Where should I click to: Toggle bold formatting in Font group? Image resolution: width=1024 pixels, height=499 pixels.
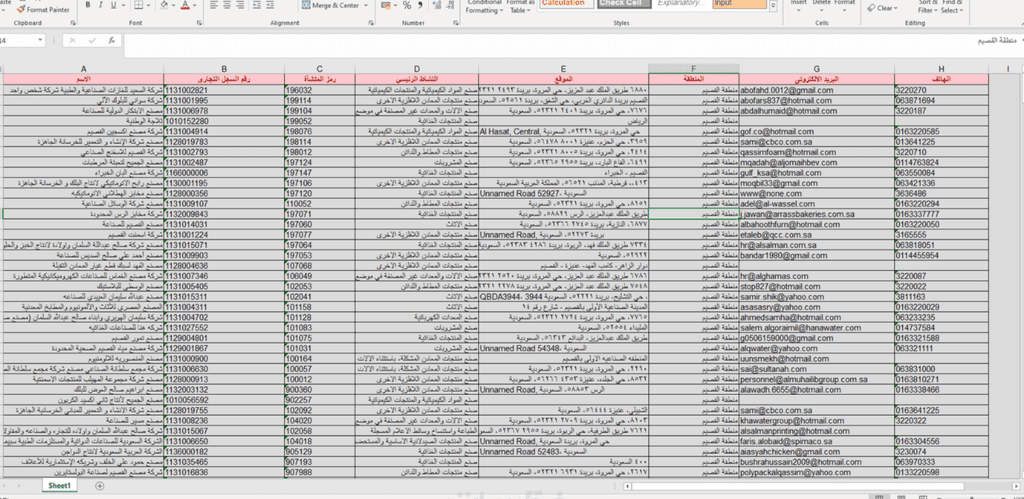point(87,6)
